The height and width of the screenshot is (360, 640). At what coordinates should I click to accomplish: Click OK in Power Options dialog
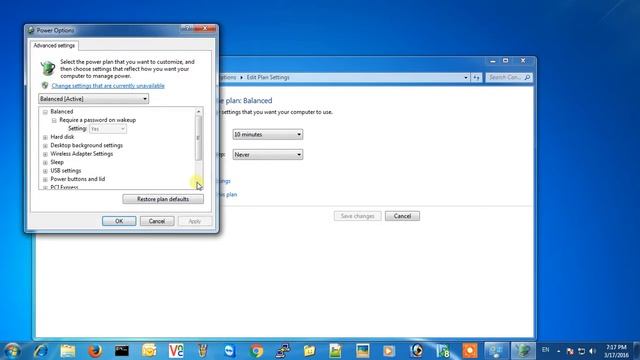point(119,221)
